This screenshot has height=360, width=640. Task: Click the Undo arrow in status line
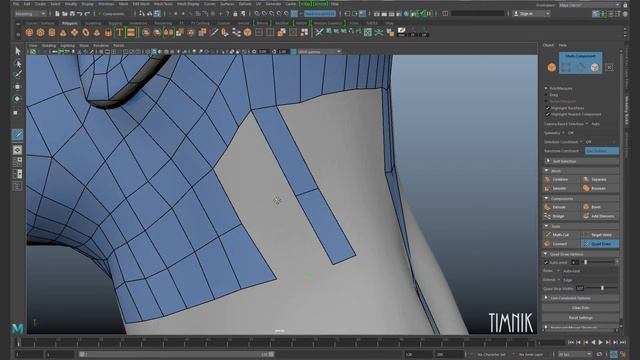tap(80, 14)
